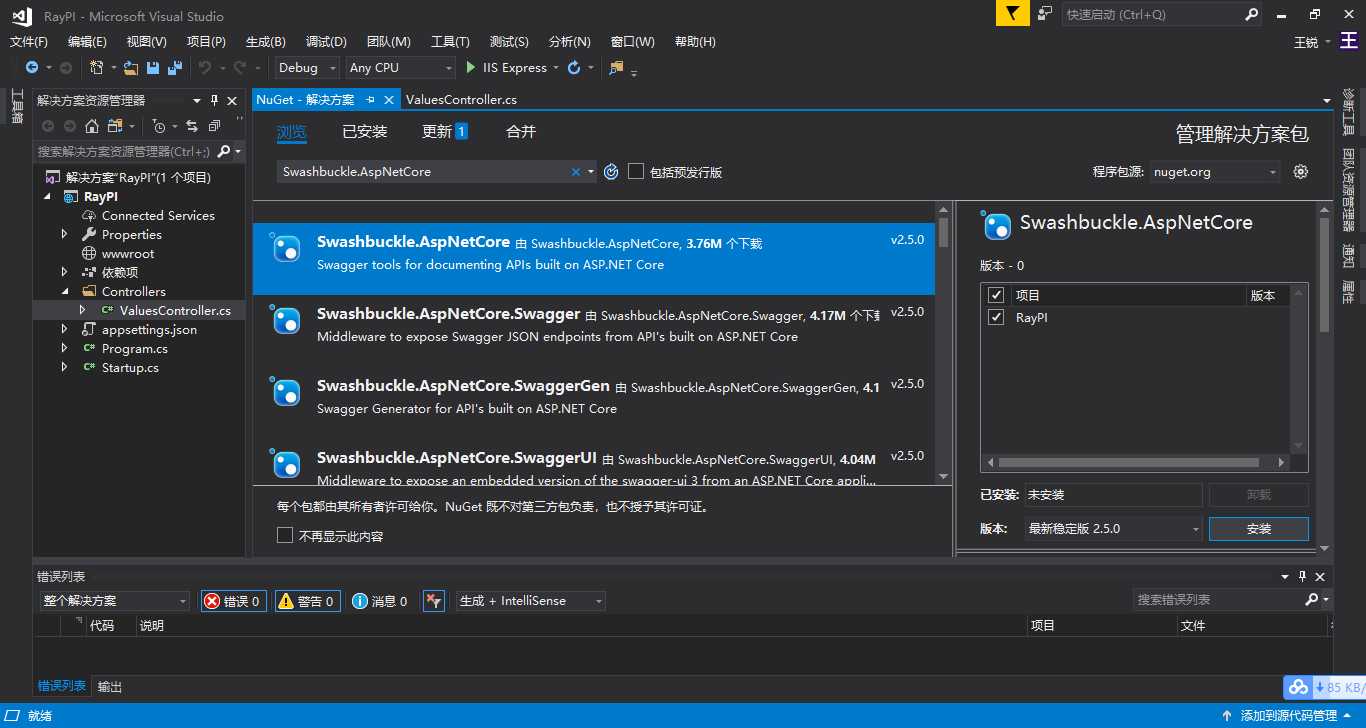Image resolution: width=1366 pixels, height=728 pixels.
Task: Toggle the errors filter button
Action: [233, 601]
